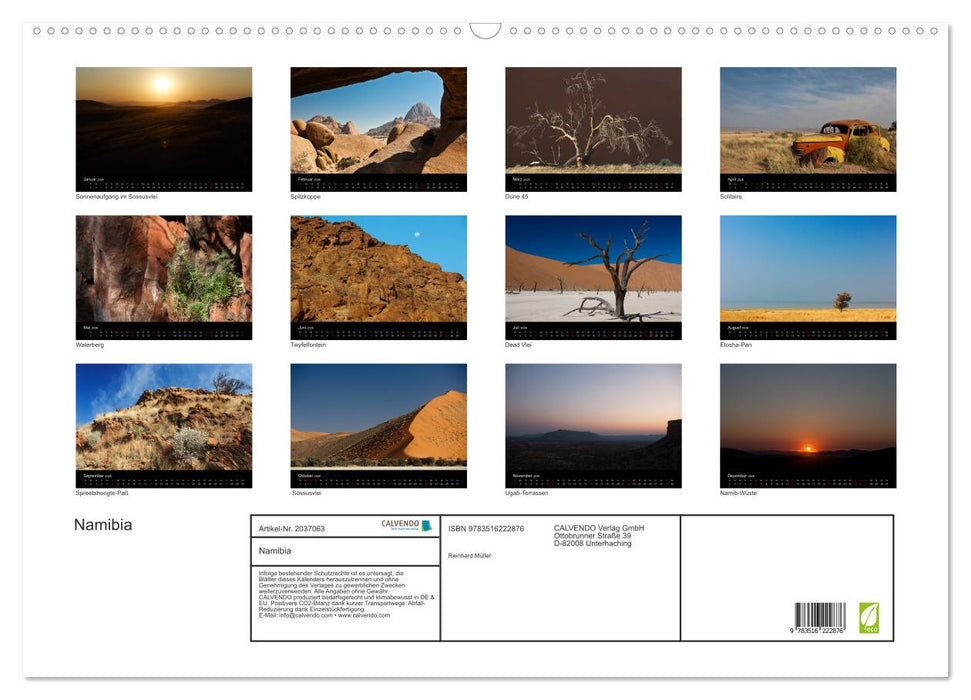The width and height of the screenshot is (971, 700).
Task: Click the Namibia title text
Action: tap(101, 523)
